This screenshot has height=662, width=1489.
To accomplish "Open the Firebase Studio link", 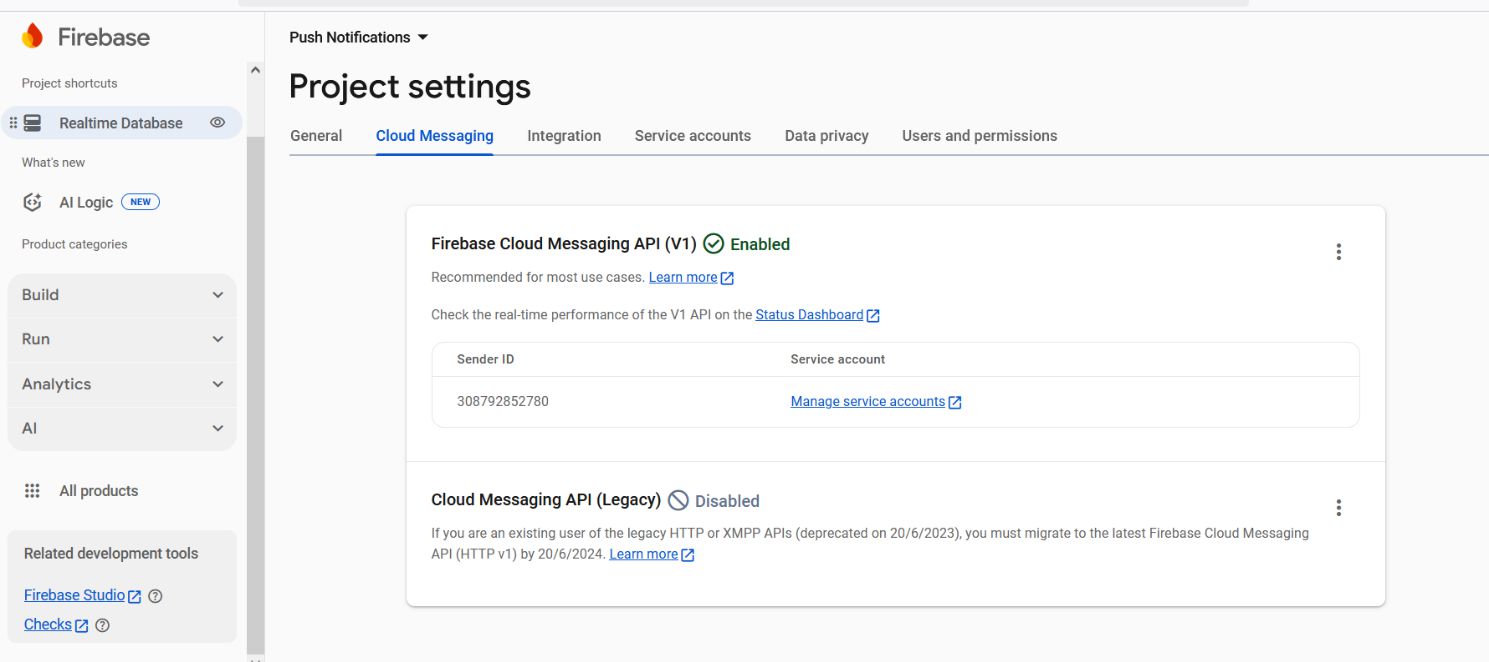I will point(74,595).
